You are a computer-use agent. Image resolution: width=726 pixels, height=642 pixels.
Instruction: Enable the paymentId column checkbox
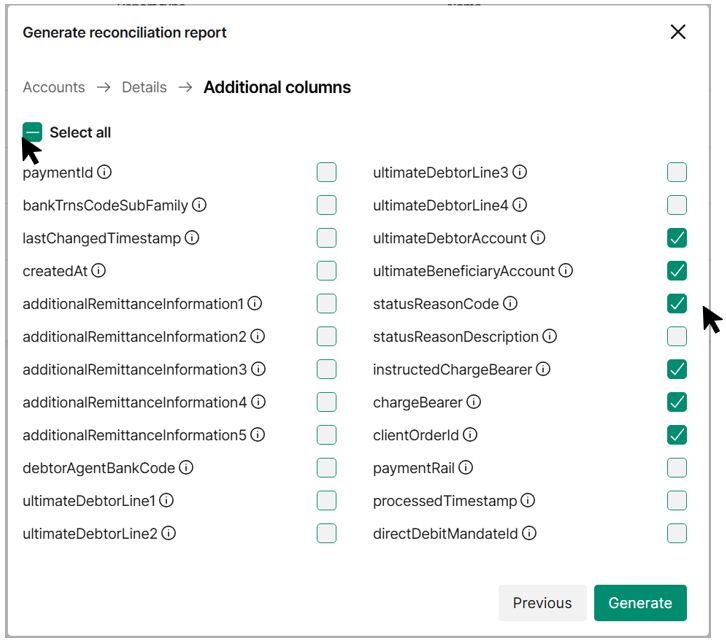pyautogui.click(x=326, y=172)
